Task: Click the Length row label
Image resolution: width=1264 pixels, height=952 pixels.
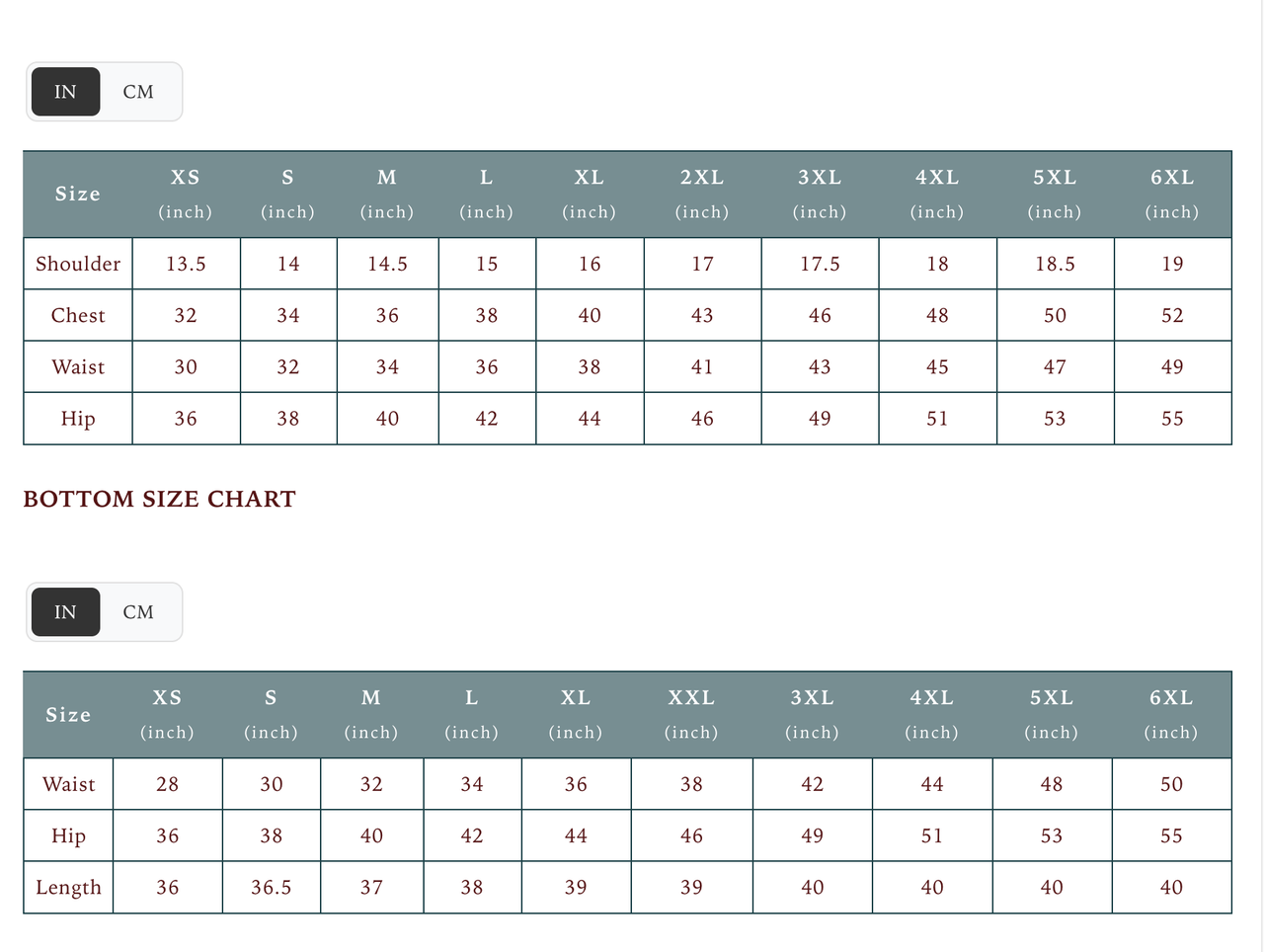Action: (68, 887)
